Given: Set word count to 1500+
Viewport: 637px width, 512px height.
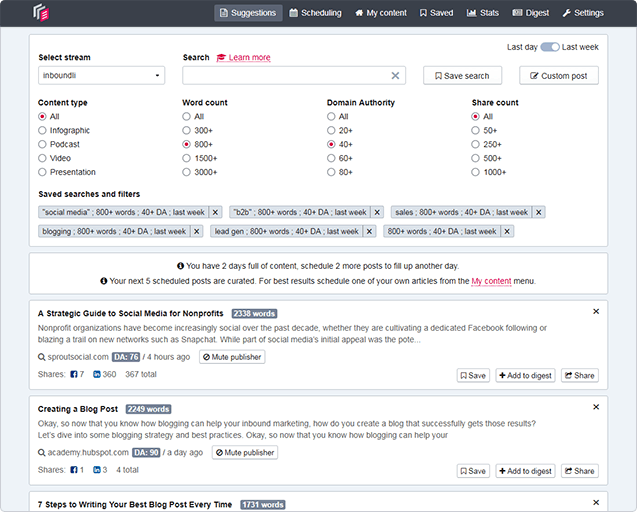Looking at the screenshot, I should [186, 158].
